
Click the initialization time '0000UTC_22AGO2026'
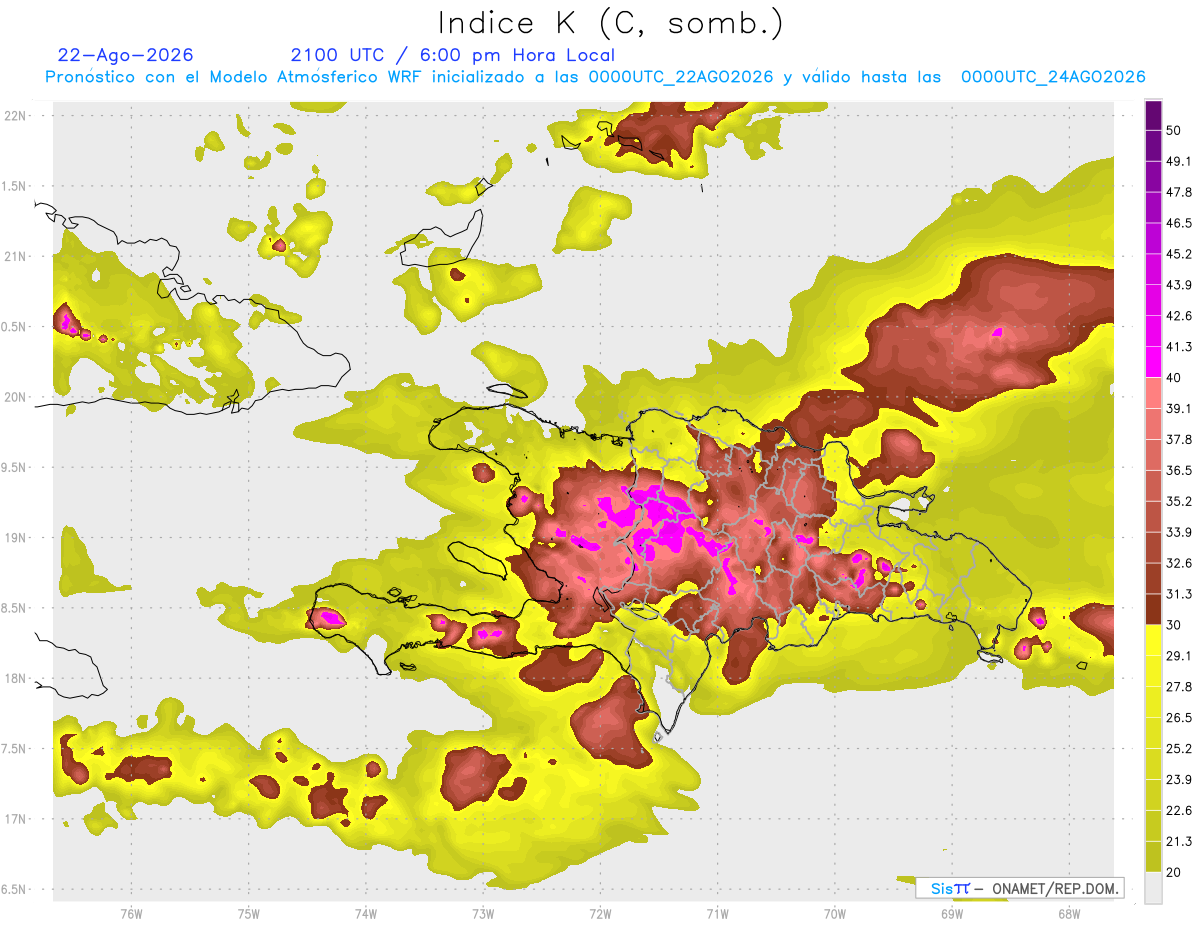680,77
